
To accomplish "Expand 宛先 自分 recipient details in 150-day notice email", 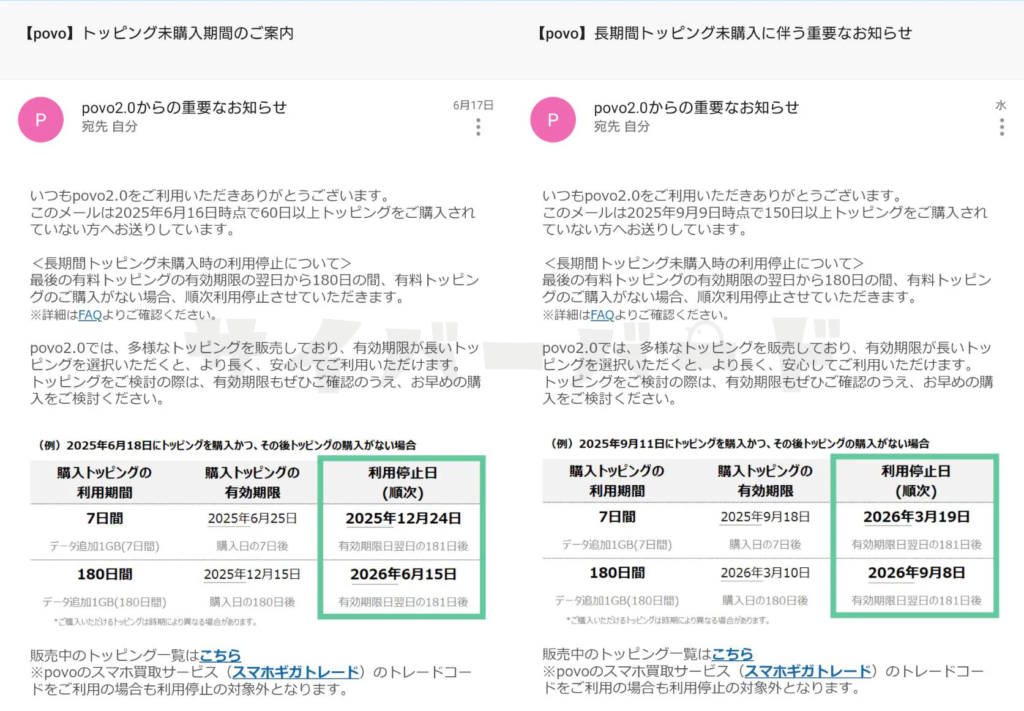I will (622, 127).
